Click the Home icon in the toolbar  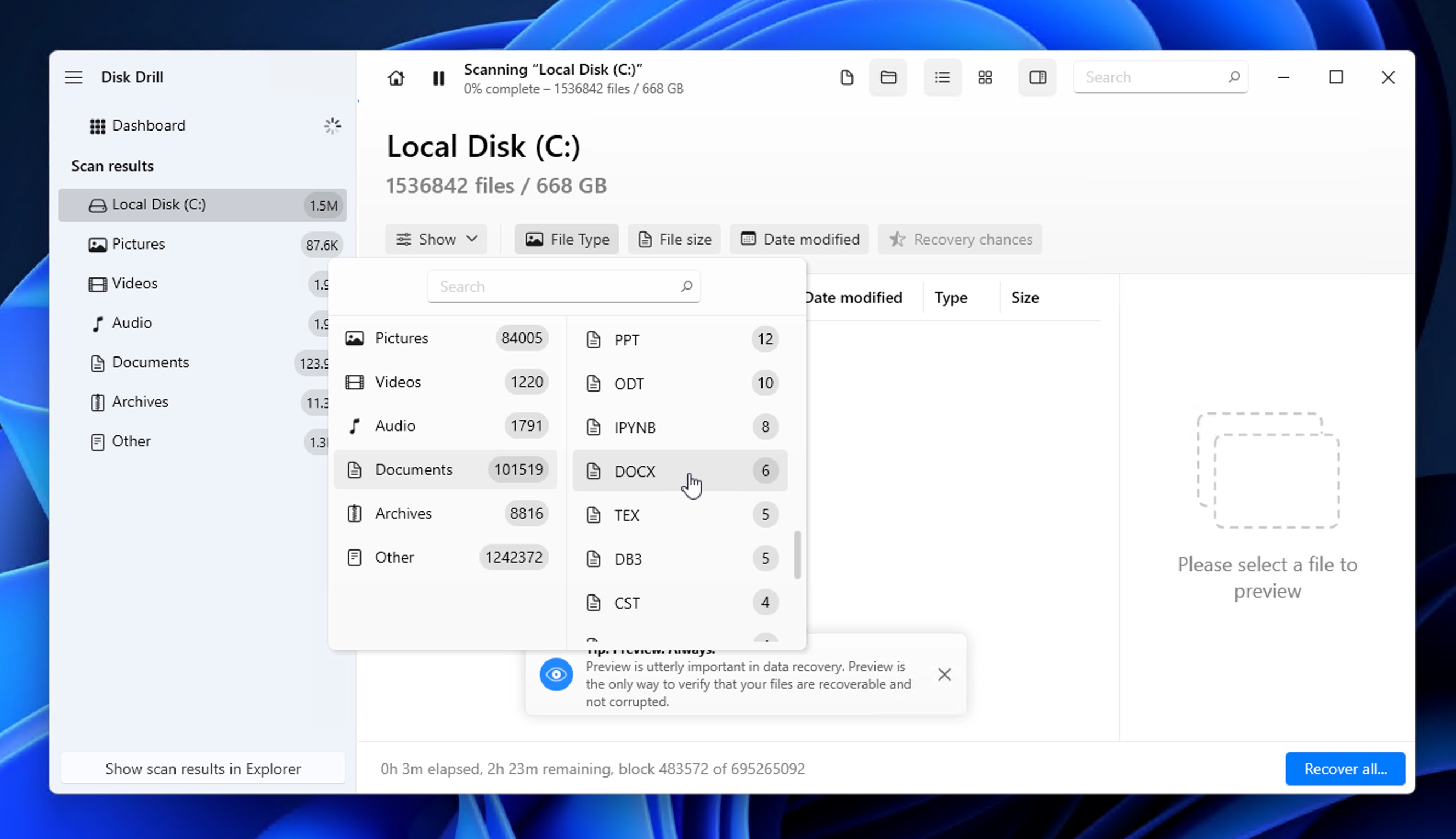396,78
